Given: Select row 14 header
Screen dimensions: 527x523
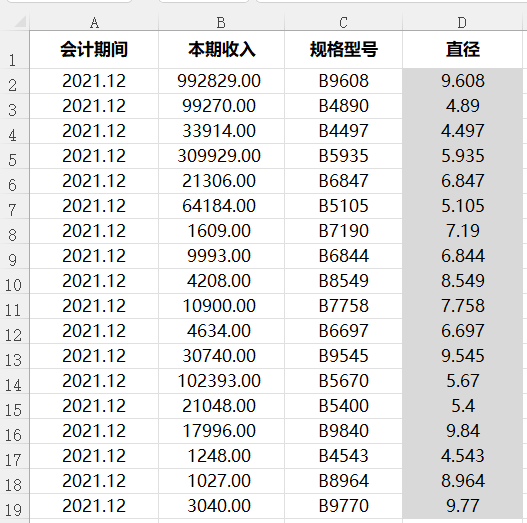Looking at the screenshot, I should click(13, 381).
